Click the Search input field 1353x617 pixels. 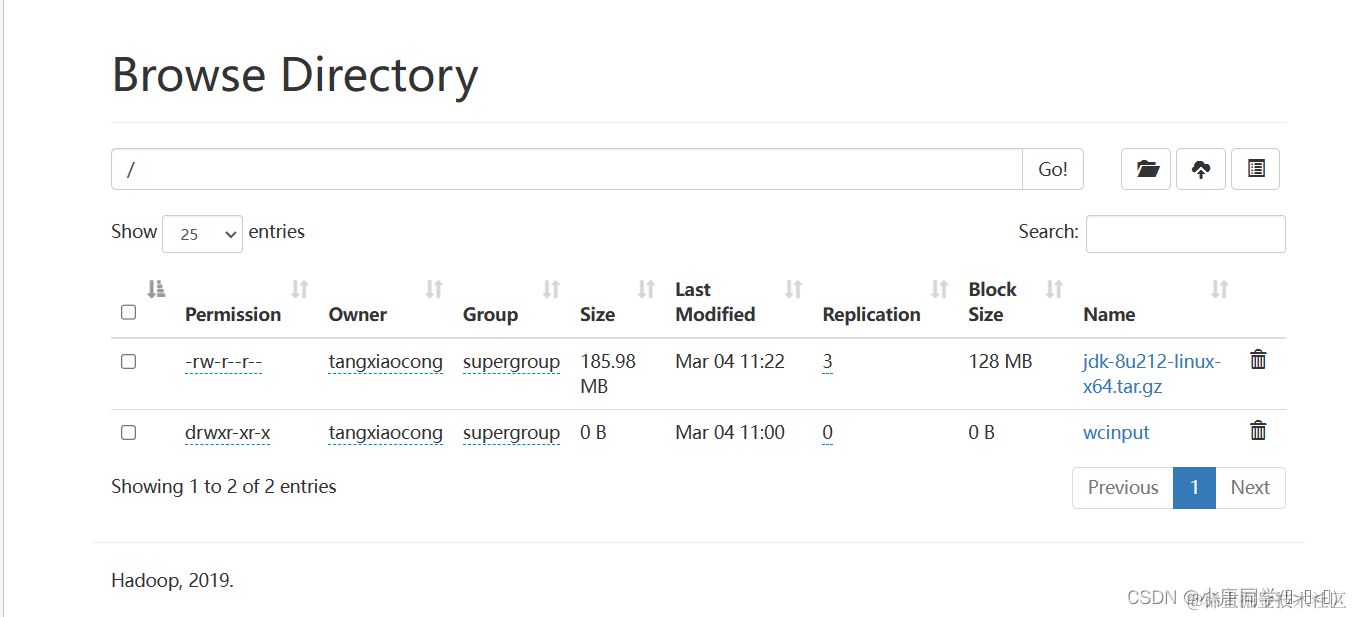pos(1186,234)
